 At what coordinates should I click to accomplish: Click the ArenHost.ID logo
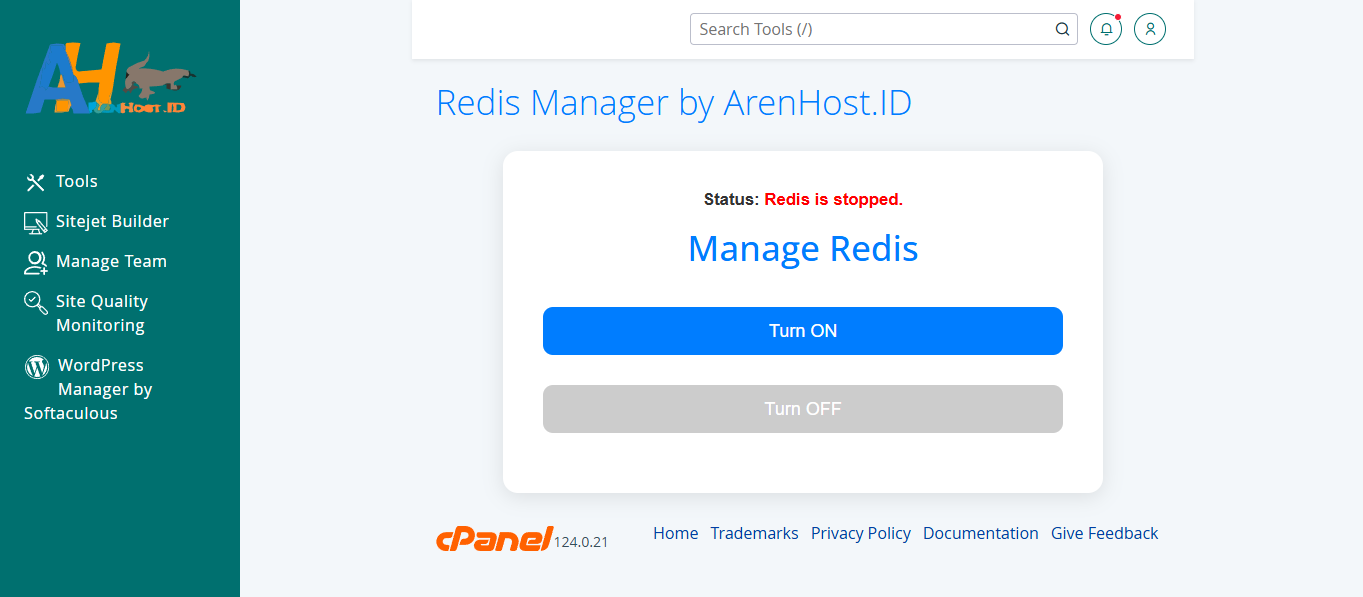(110, 79)
